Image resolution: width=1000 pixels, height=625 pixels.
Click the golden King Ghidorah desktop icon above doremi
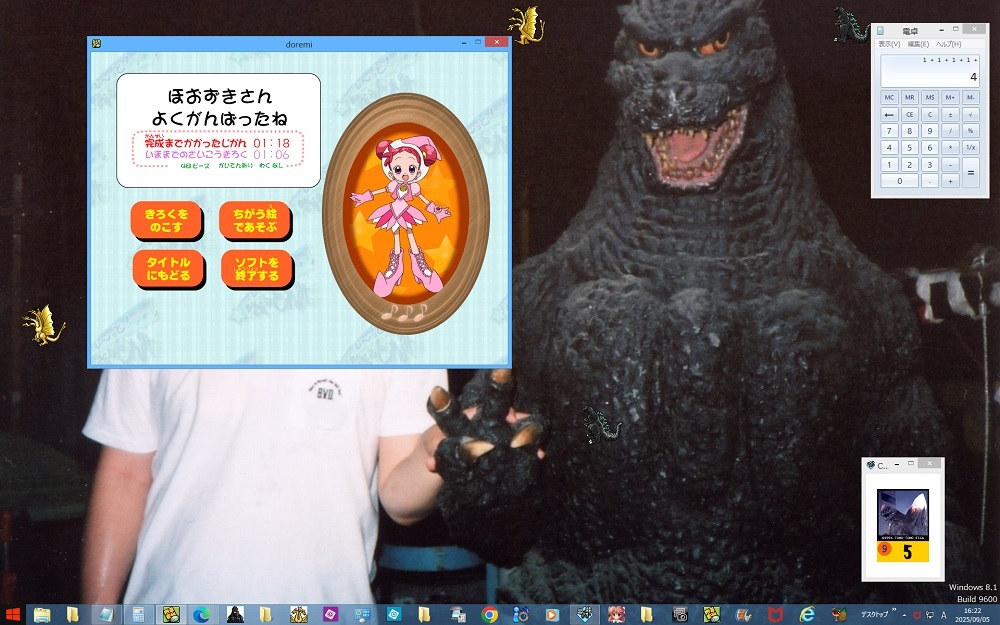pyautogui.click(x=527, y=25)
